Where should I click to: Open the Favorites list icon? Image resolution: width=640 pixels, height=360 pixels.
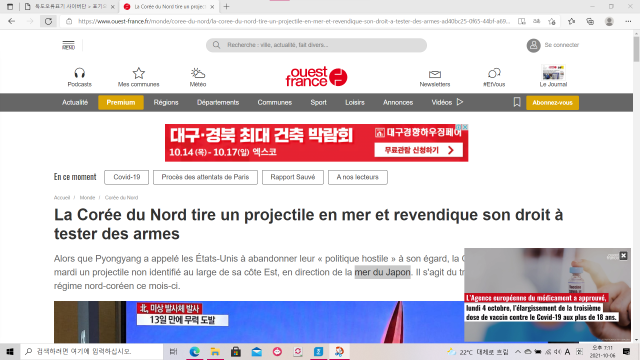pyautogui.click(x=571, y=21)
